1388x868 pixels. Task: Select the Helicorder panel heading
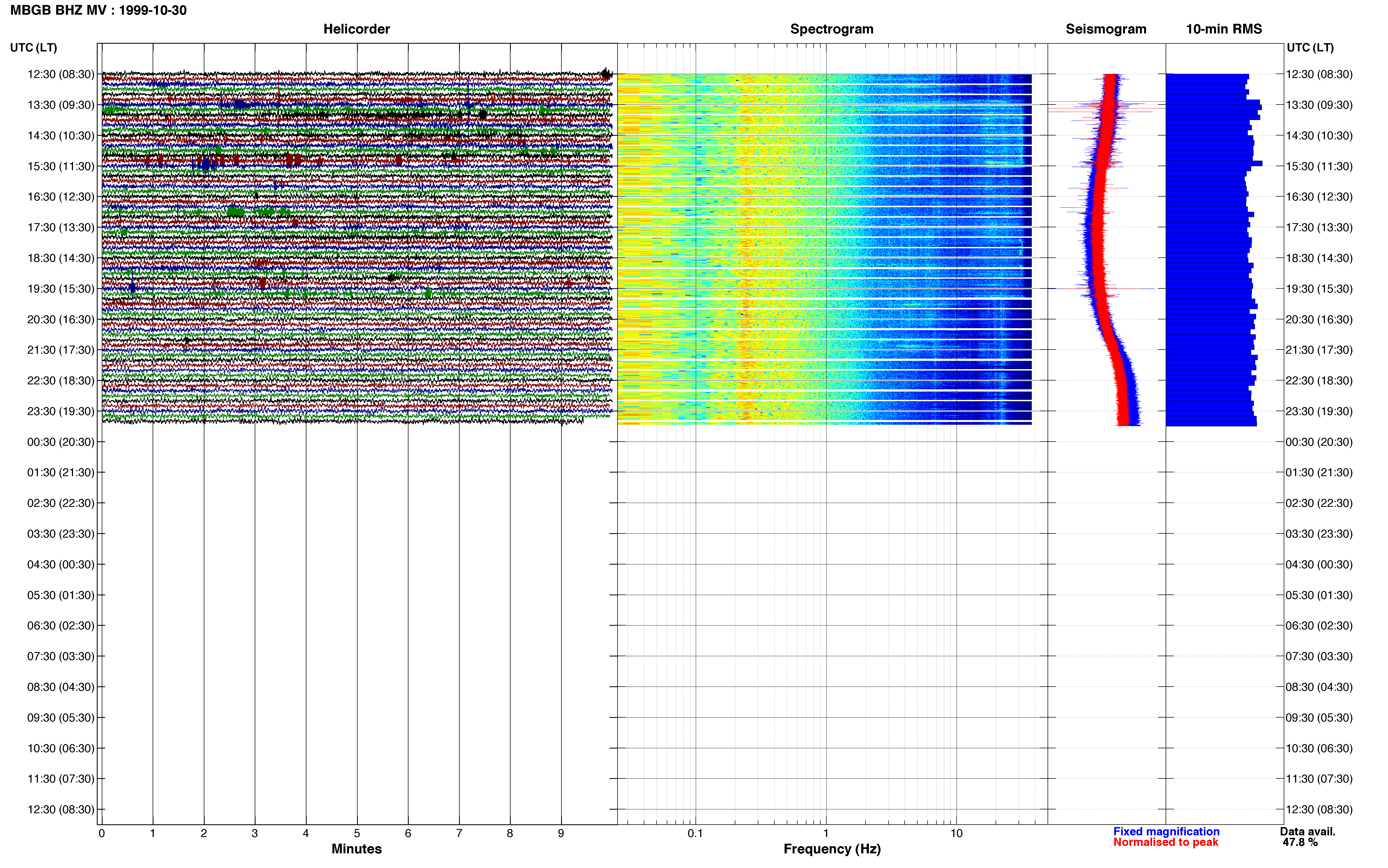356,29
